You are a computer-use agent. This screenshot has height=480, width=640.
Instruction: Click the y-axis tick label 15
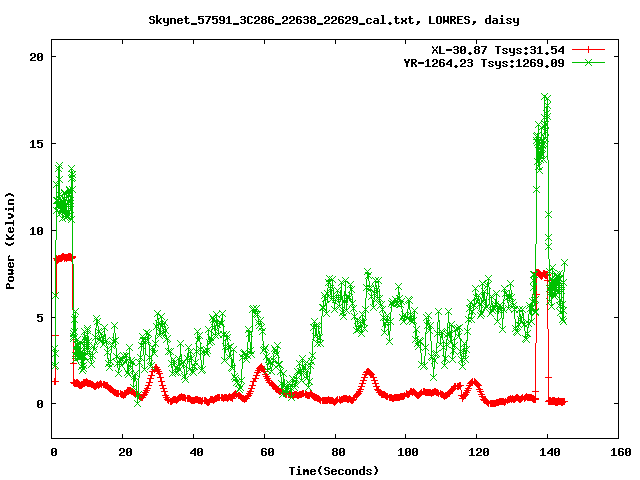[x=36, y=144]
